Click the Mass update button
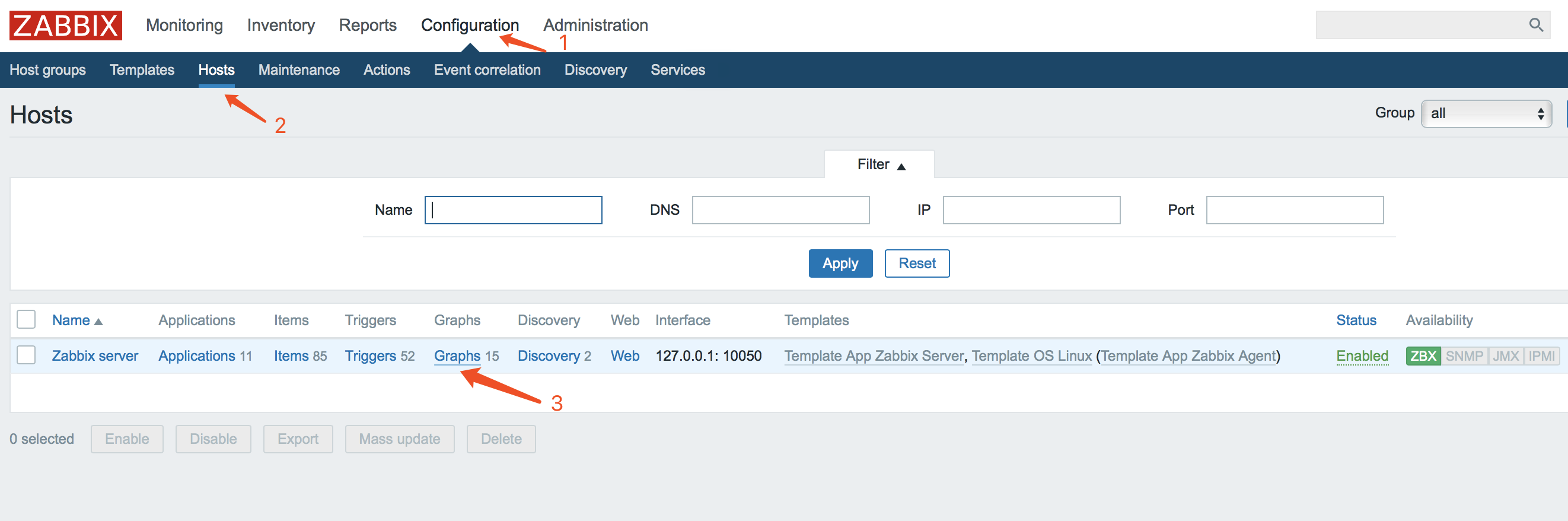 pos(399,439)
